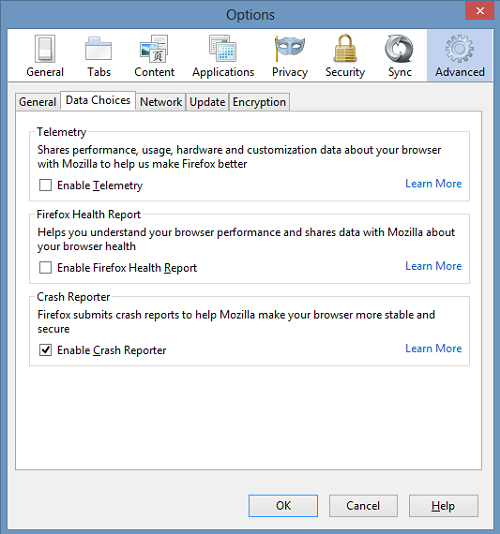Viewport: 500px width, 534px height.
Task: Click Cancel to discard changes
Action: [363, 506]
